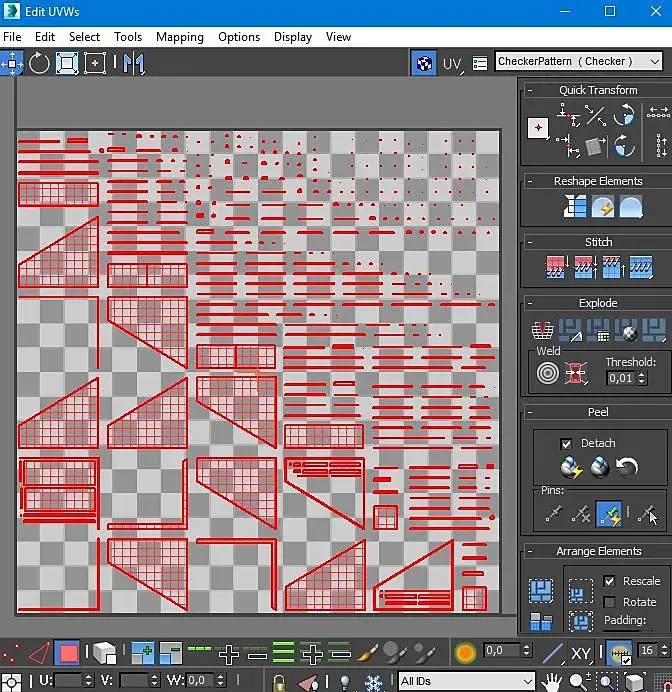The image size is (672, 692).
Task: Click the Target Weld icon
Action: tap(547, 373)
